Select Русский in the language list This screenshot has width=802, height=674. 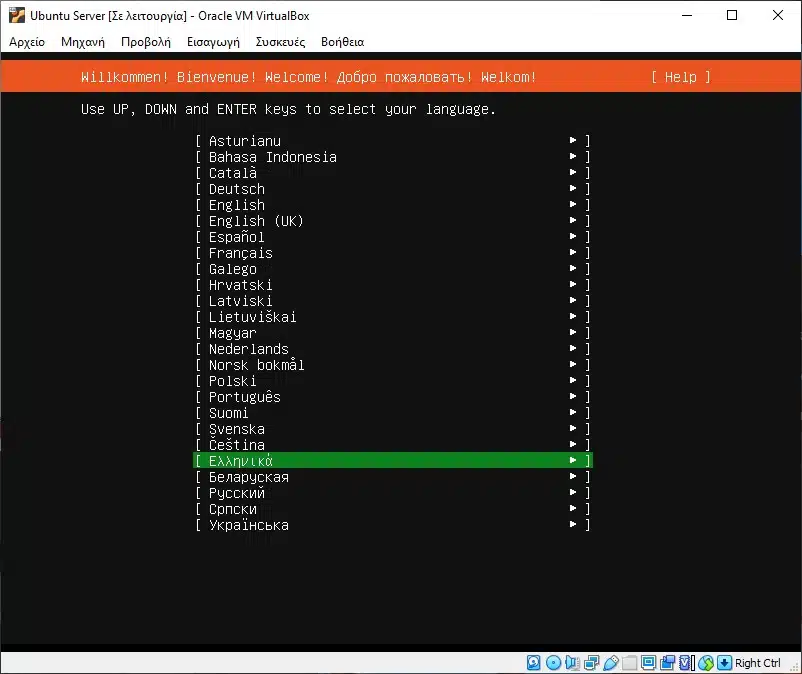click(393, 493)
